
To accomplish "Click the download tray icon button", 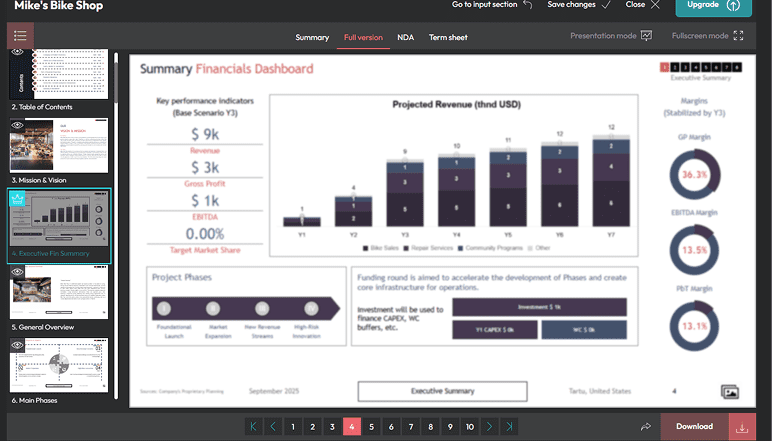I will (x=741, y=427).
